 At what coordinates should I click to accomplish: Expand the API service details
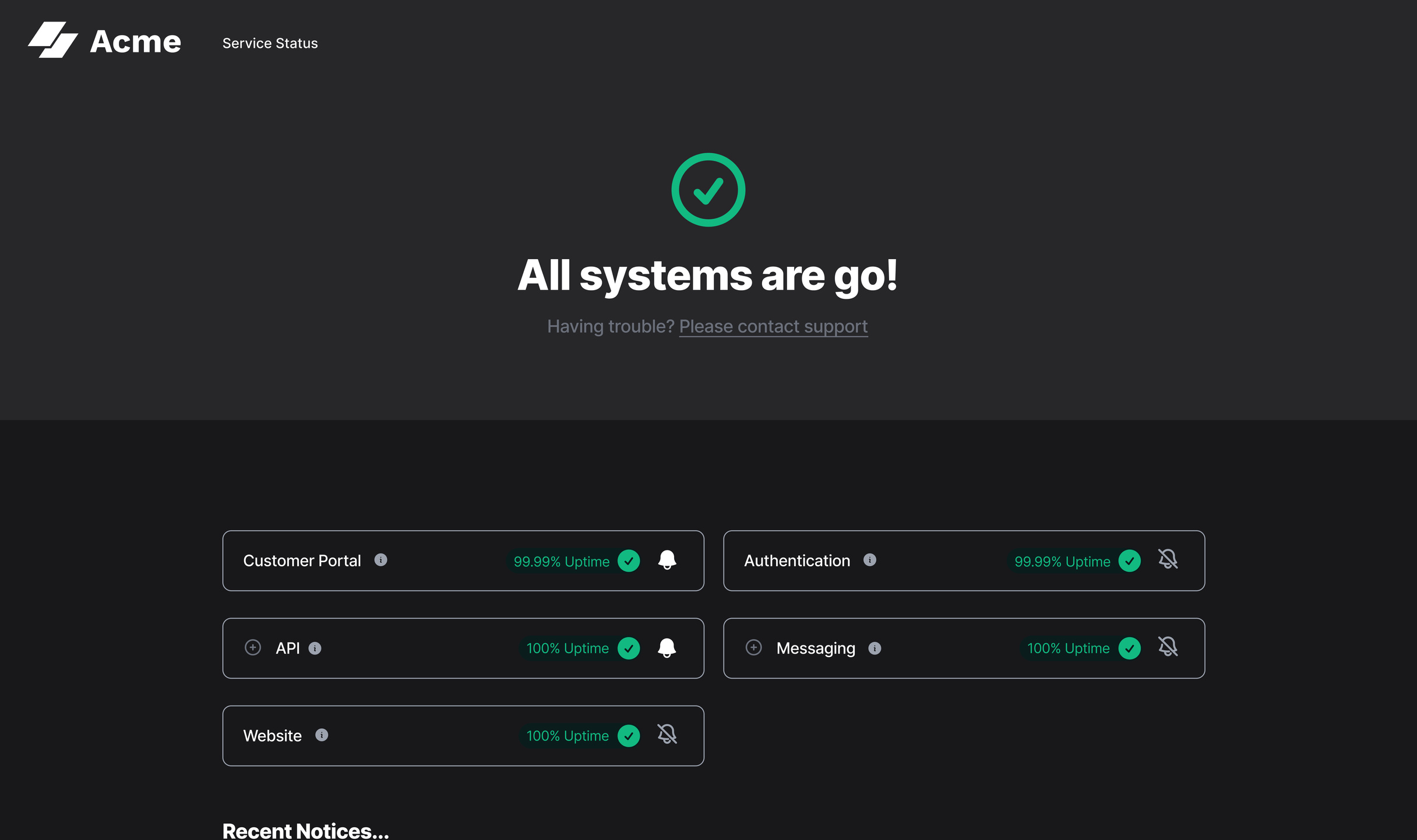coord(253,647)
